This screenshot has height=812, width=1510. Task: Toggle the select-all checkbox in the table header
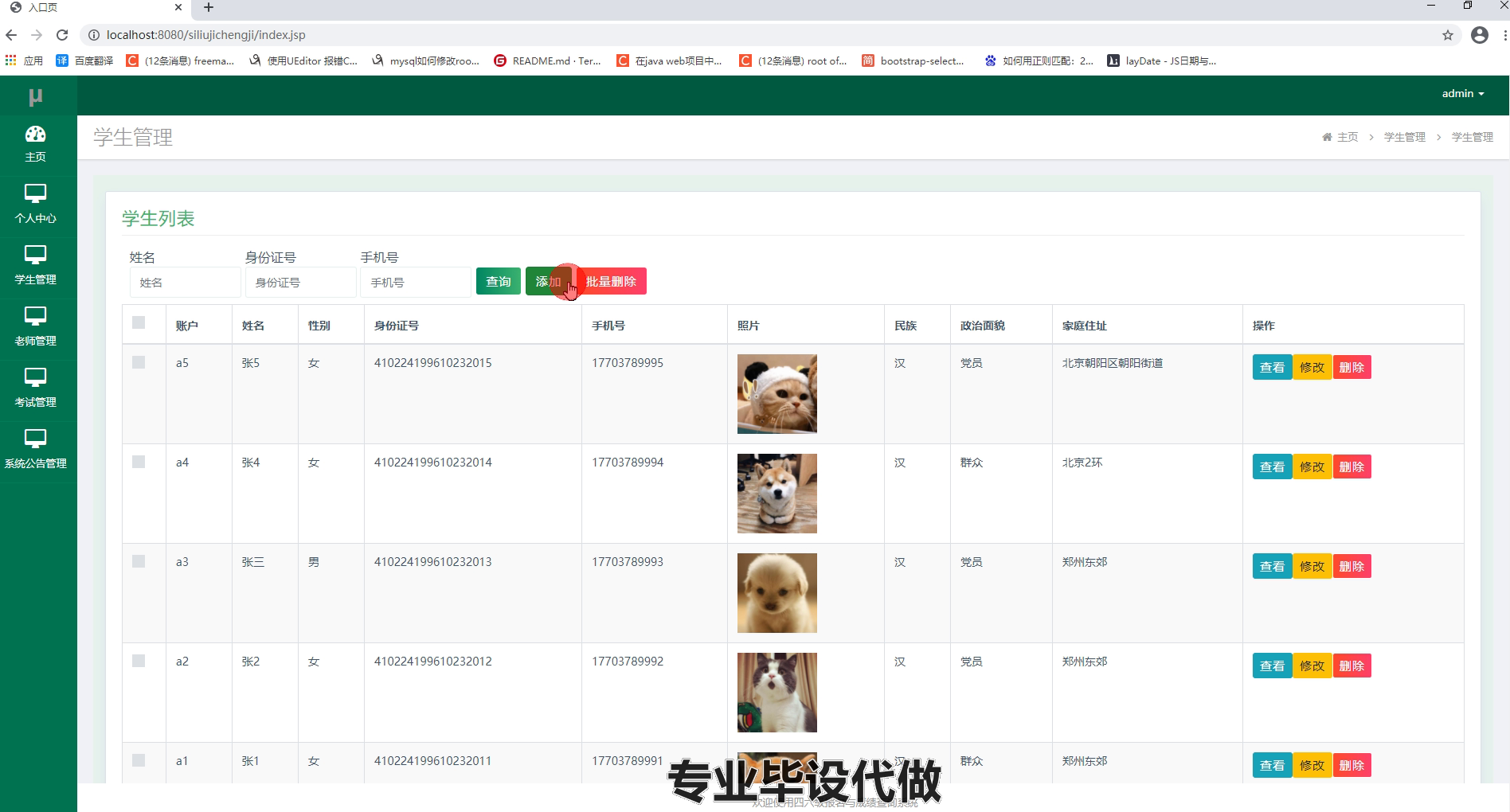pyautogui.click(x=139, y=322)
